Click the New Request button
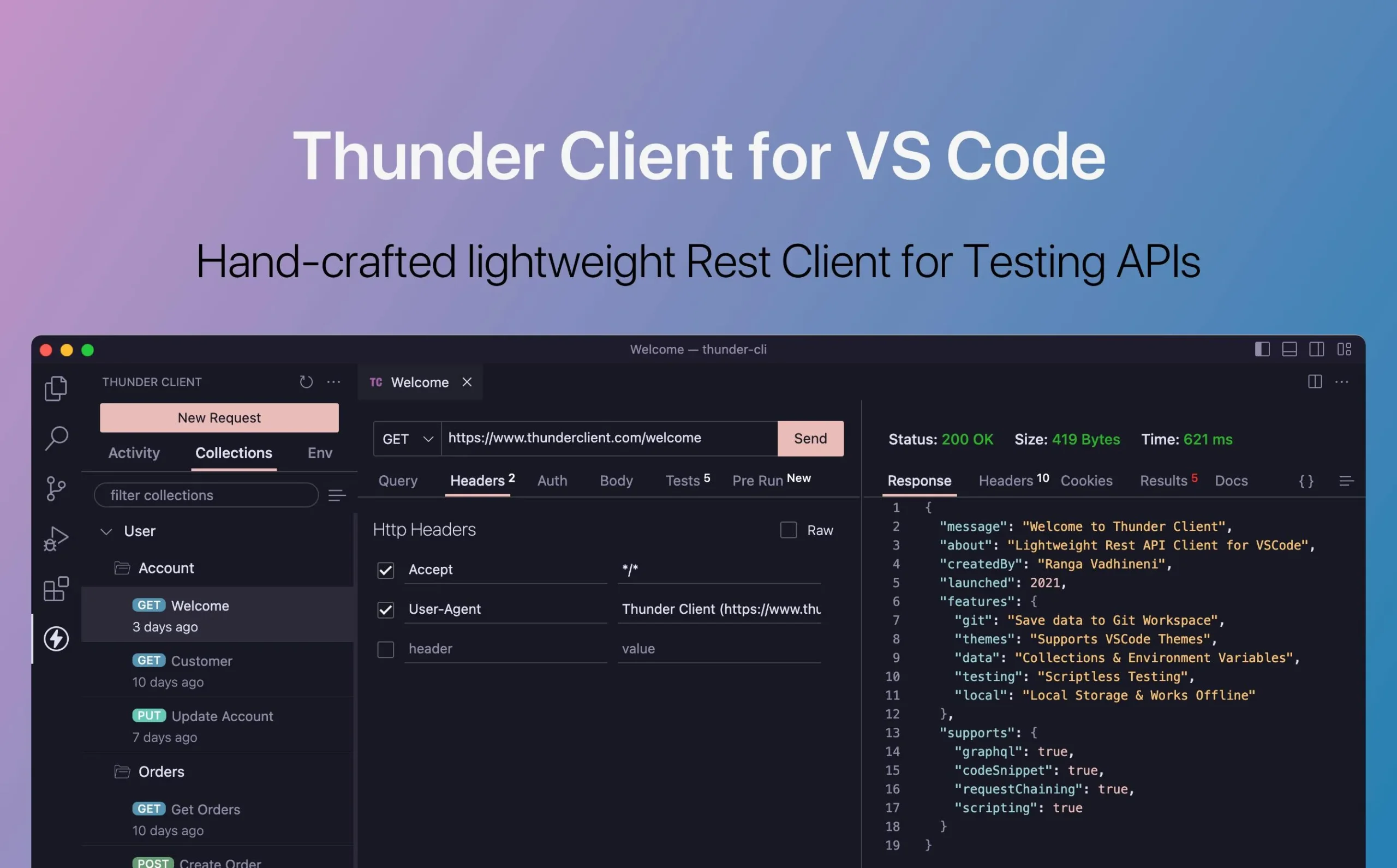The width and height of the screenshot is (1397, 868). coord(219,418)
